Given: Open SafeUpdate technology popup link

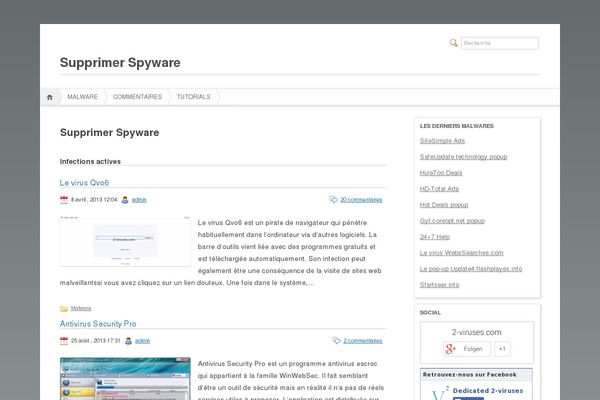Looking at the screenshot, I should (x=463, y=157).
